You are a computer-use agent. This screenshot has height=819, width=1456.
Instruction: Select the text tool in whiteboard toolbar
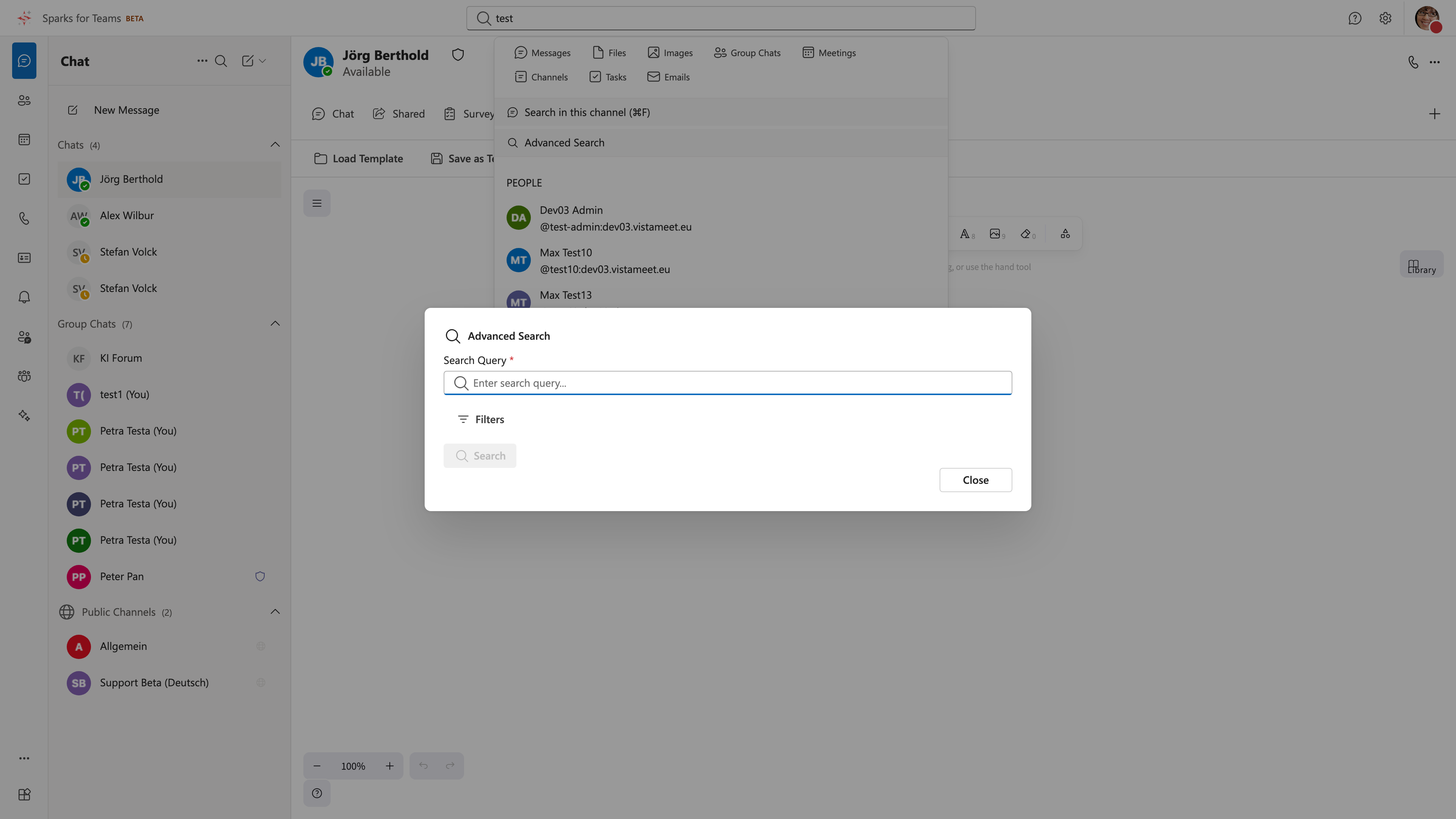click(966, 234)
